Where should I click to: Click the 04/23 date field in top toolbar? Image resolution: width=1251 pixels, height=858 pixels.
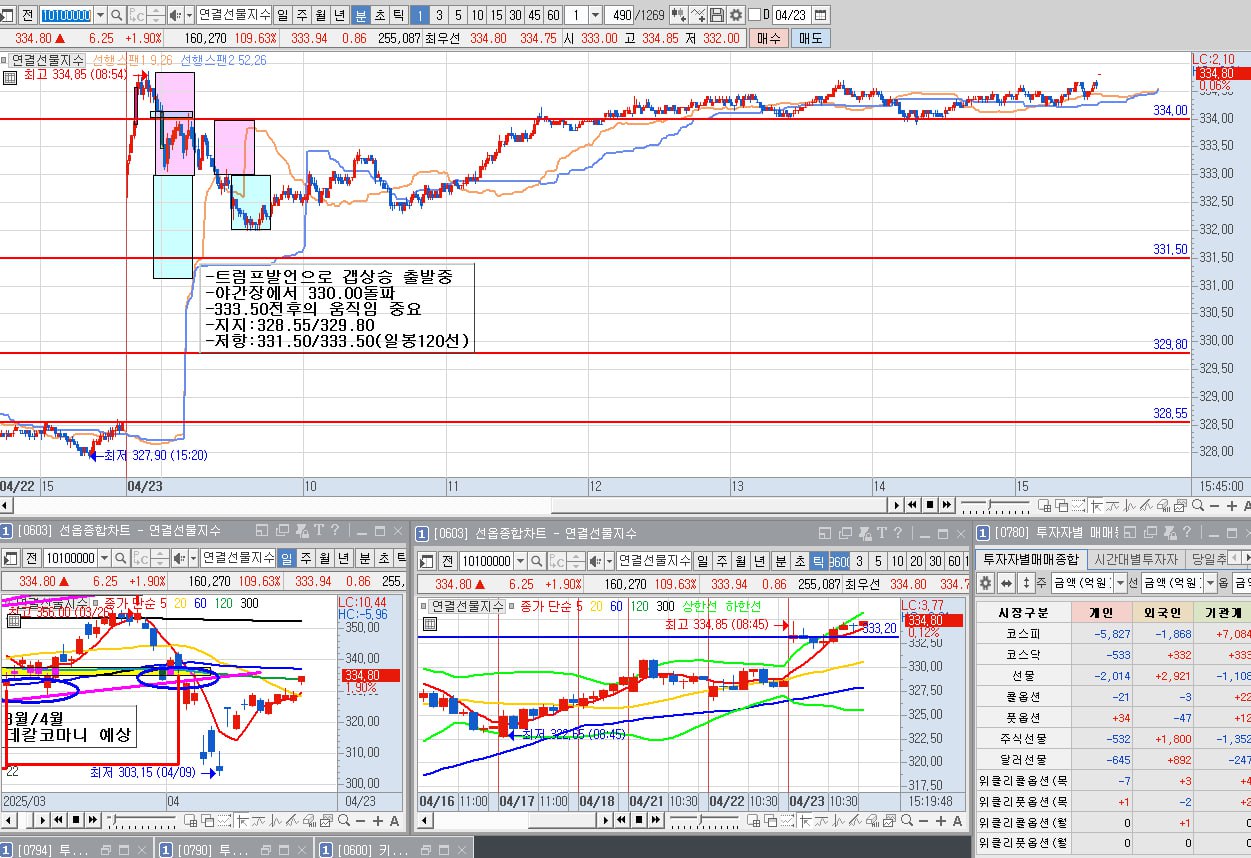click(x=790, y=15)
